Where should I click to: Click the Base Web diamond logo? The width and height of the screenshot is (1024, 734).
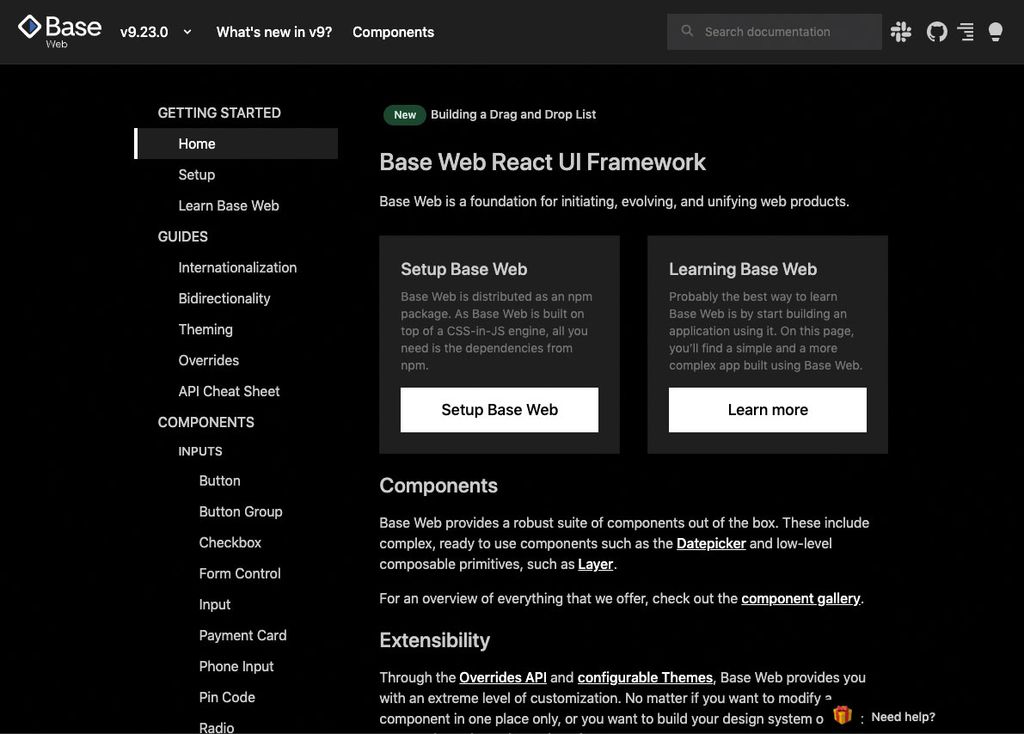(29, 28)
